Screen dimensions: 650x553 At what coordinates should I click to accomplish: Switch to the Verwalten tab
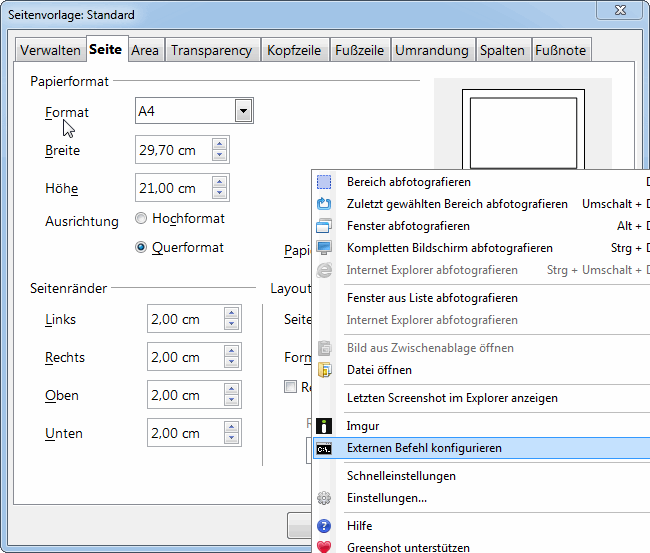tap(50, 50)
